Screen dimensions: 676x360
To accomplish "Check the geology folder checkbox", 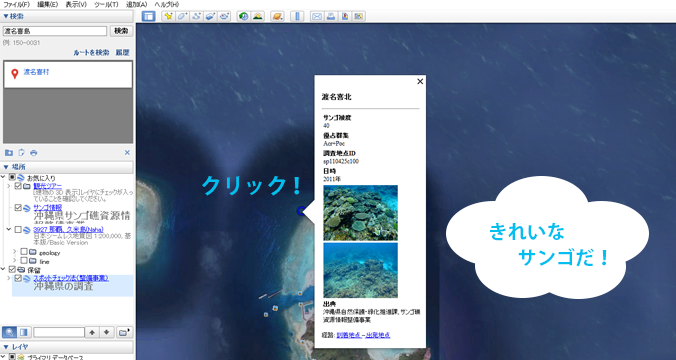I will click(x=24, y=252).
